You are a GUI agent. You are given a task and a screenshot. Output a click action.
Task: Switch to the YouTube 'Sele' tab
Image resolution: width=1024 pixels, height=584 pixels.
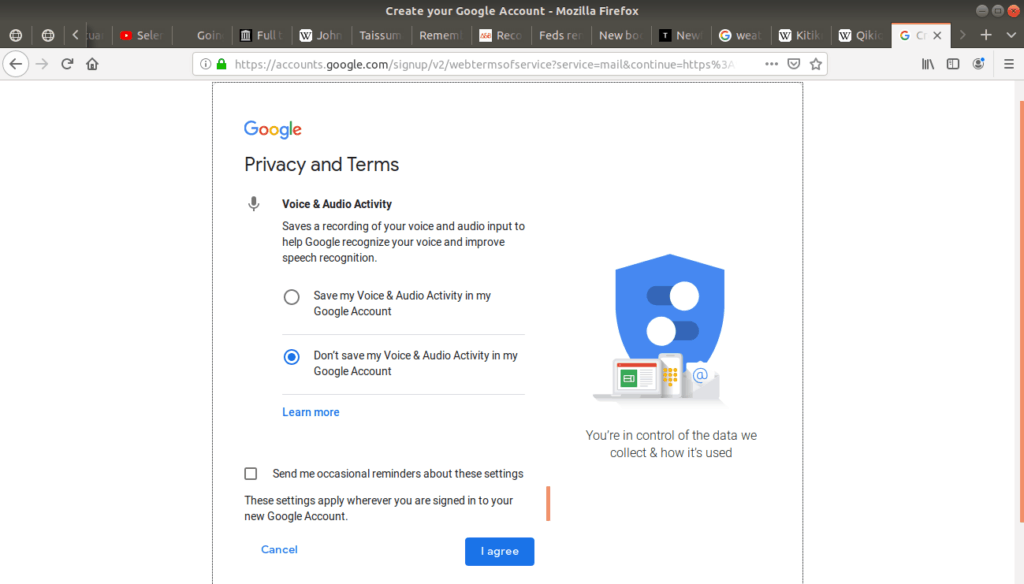point(142,35)
